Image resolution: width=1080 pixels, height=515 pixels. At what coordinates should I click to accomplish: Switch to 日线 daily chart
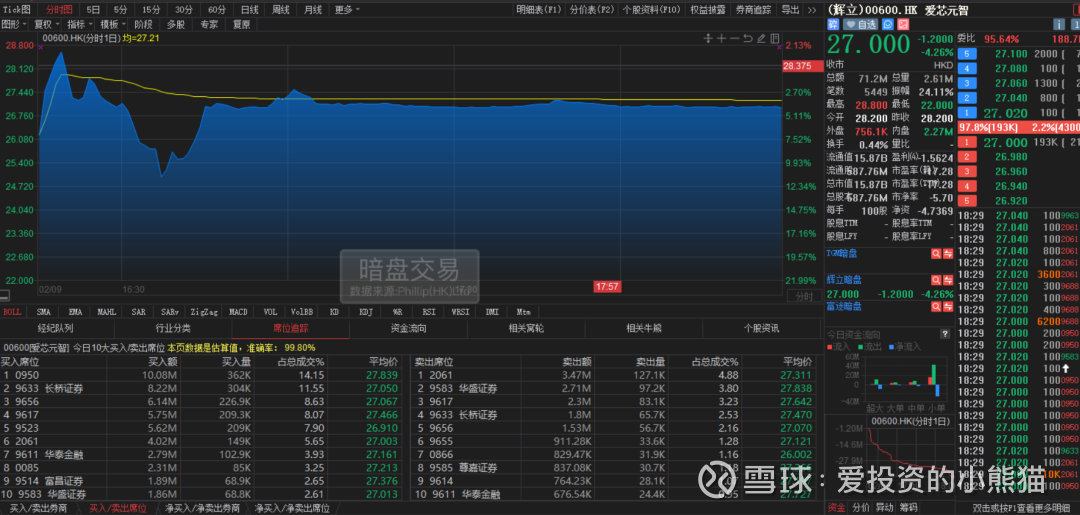pos(249,10)
